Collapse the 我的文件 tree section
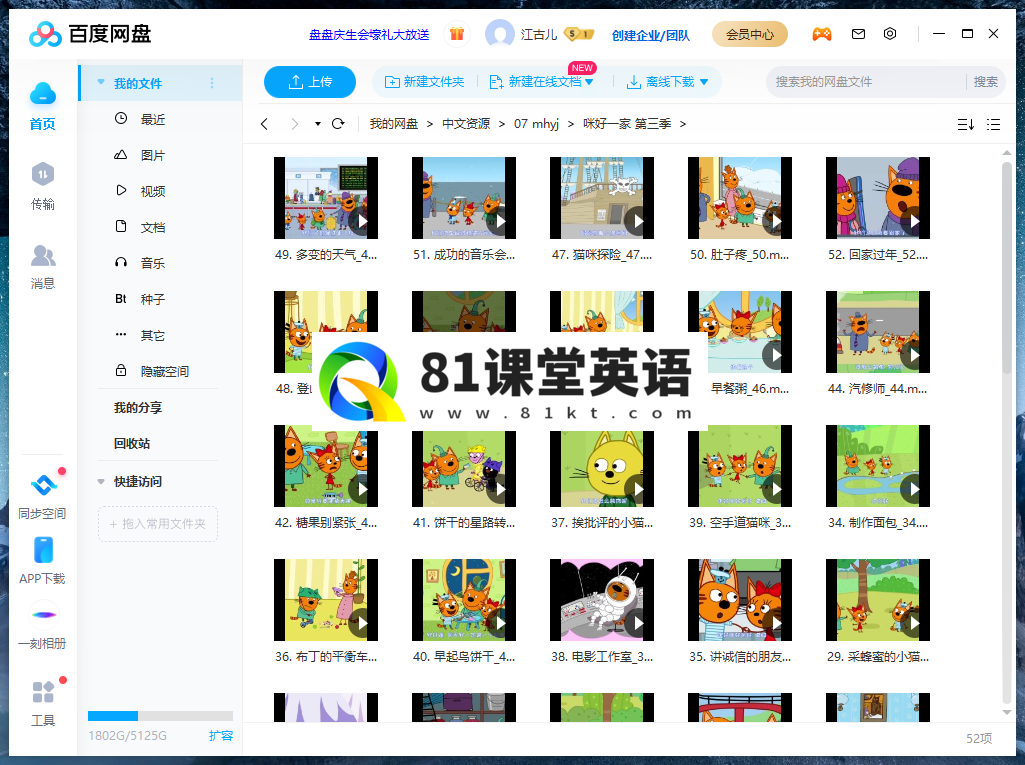Image resolution: width=1025 pixels, height=765 pixels. (x=101, y=82)
